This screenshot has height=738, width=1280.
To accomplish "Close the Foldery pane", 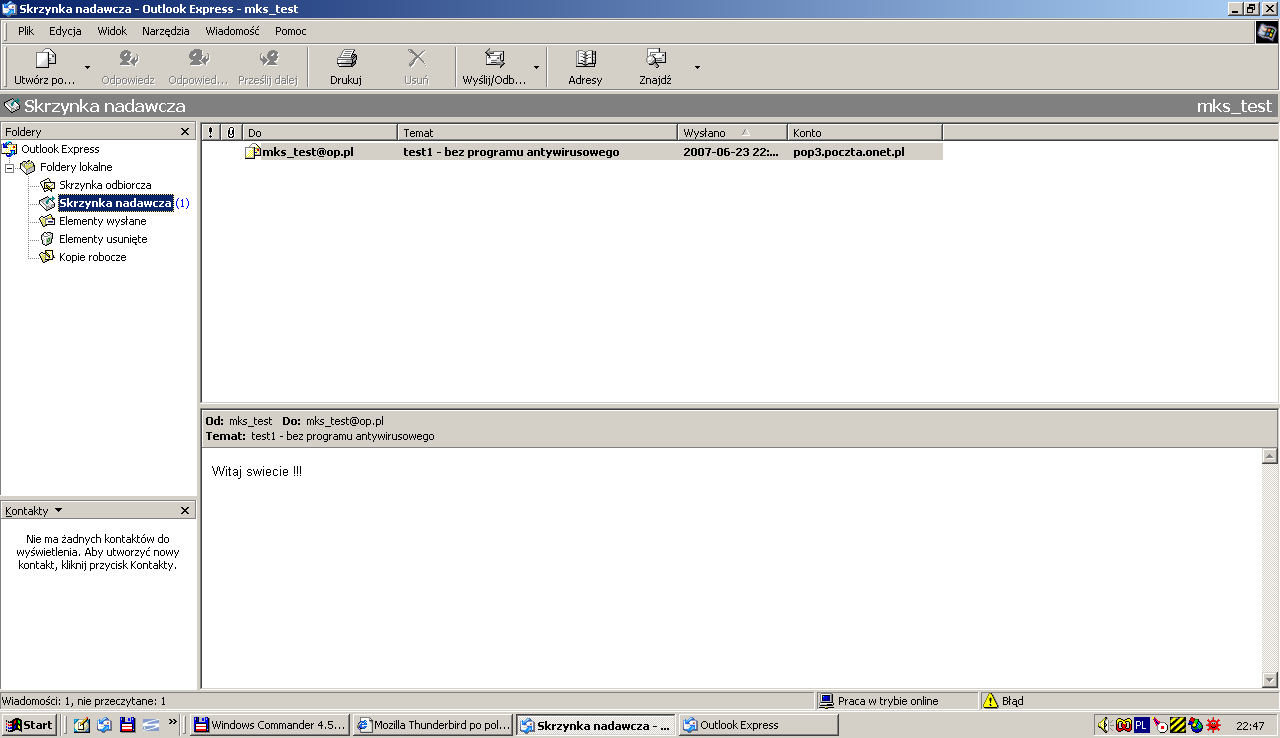I will [x=185, y=132].
